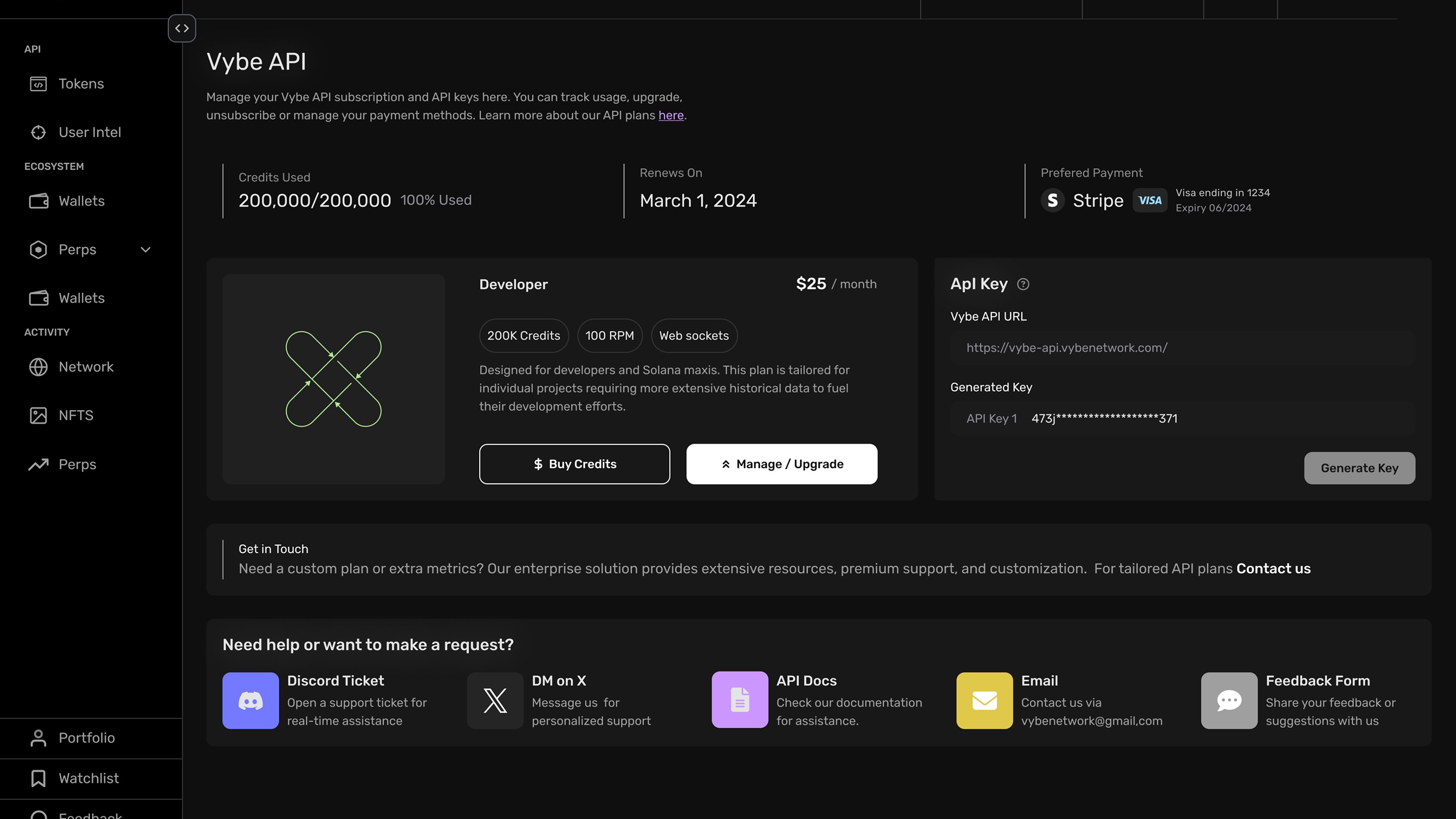Open the NFTS menu item
Image resolution: width=1456 pixels, height=819 pixels.
[x=76, y=416]
